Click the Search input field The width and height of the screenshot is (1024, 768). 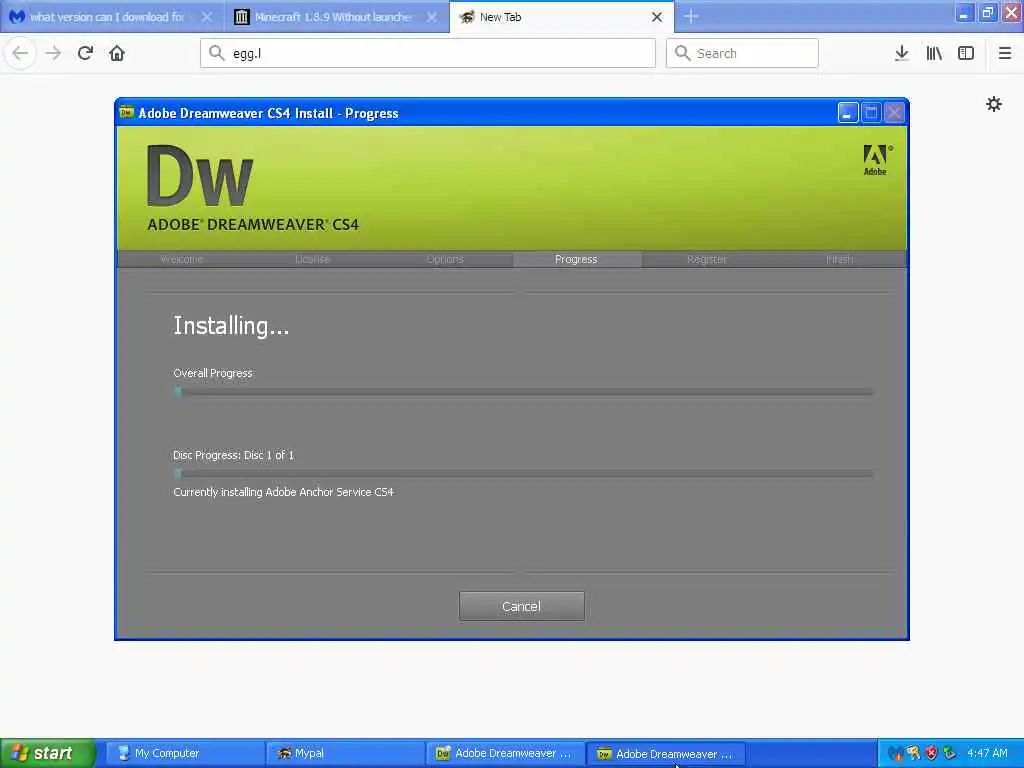coord(742,53)
